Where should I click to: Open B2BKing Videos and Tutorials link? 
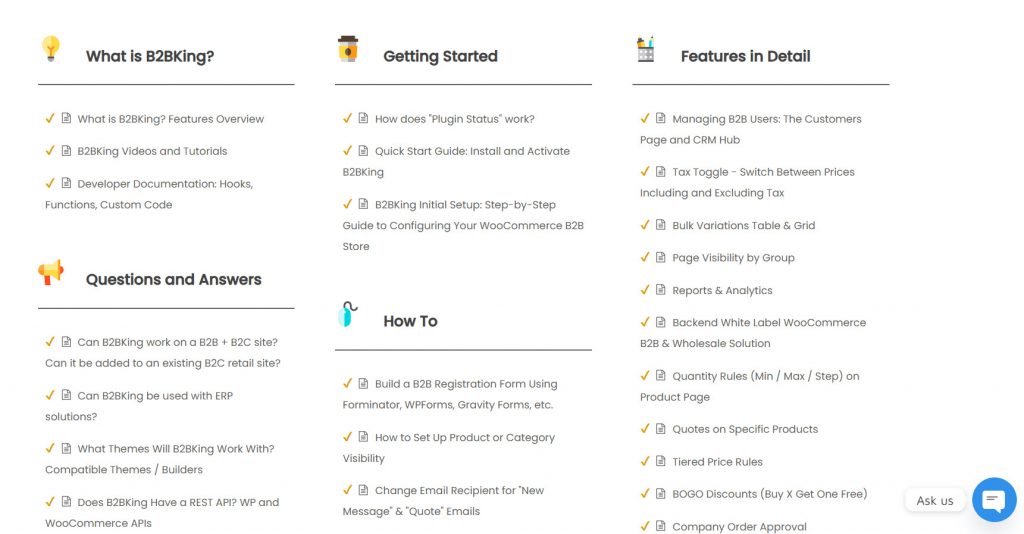tap(152, 151)
